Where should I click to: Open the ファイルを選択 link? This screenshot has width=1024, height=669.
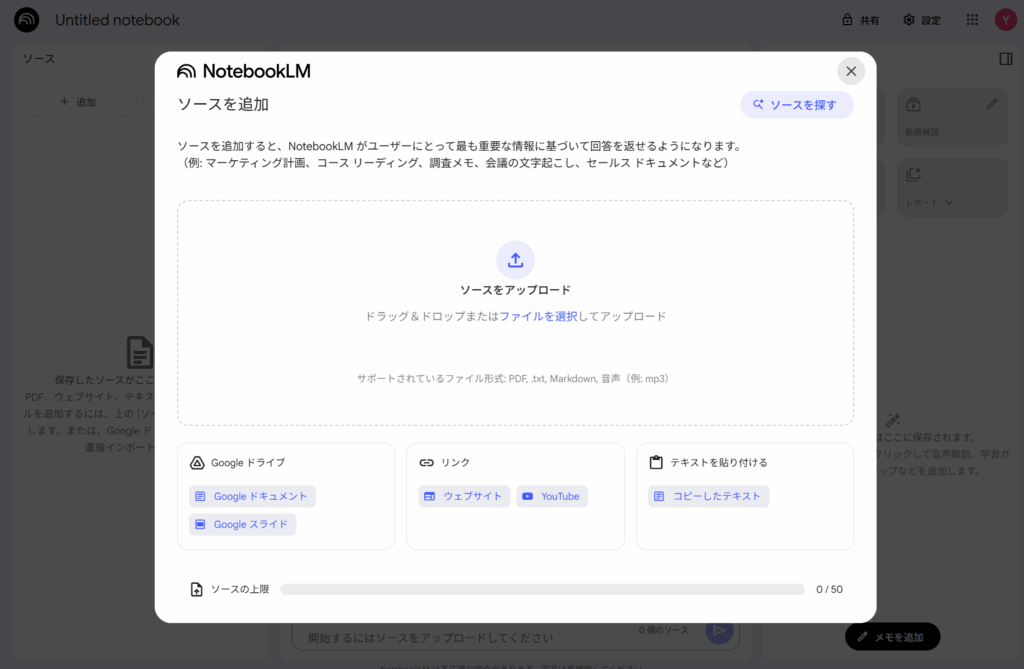click(539, 316)
